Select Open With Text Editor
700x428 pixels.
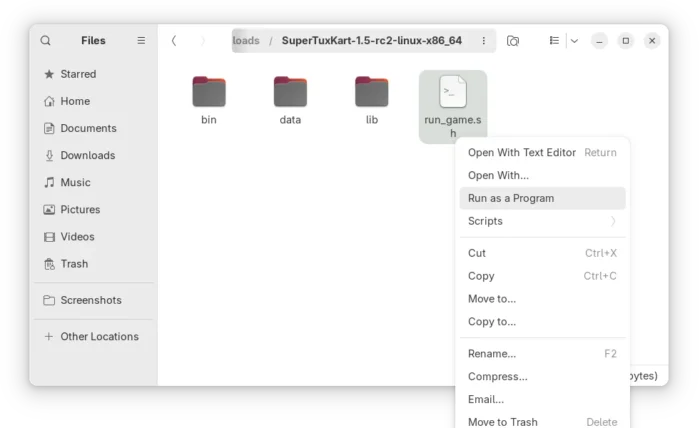point(522,153)
